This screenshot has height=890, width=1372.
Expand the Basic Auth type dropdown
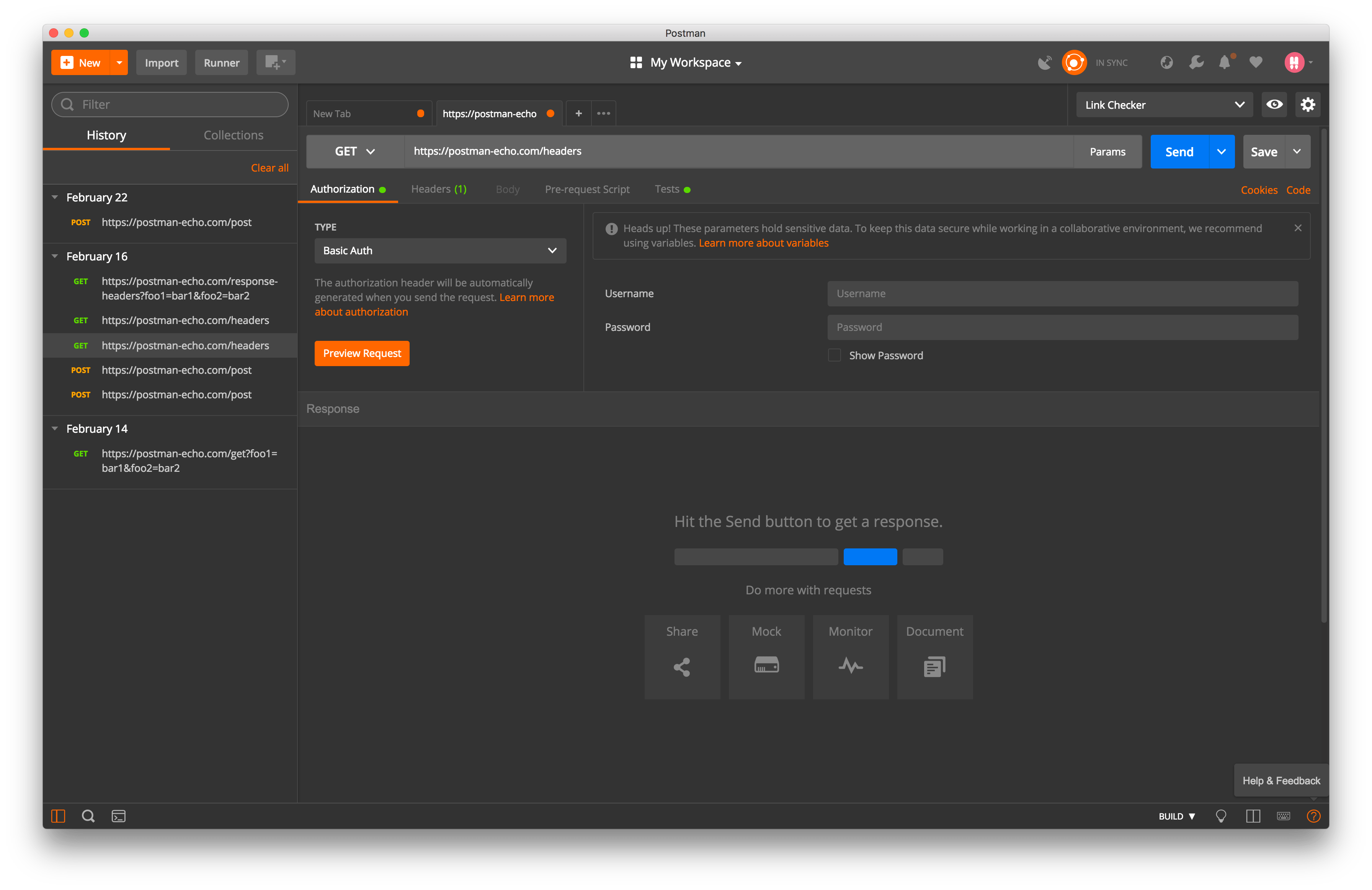coord(440,250)
